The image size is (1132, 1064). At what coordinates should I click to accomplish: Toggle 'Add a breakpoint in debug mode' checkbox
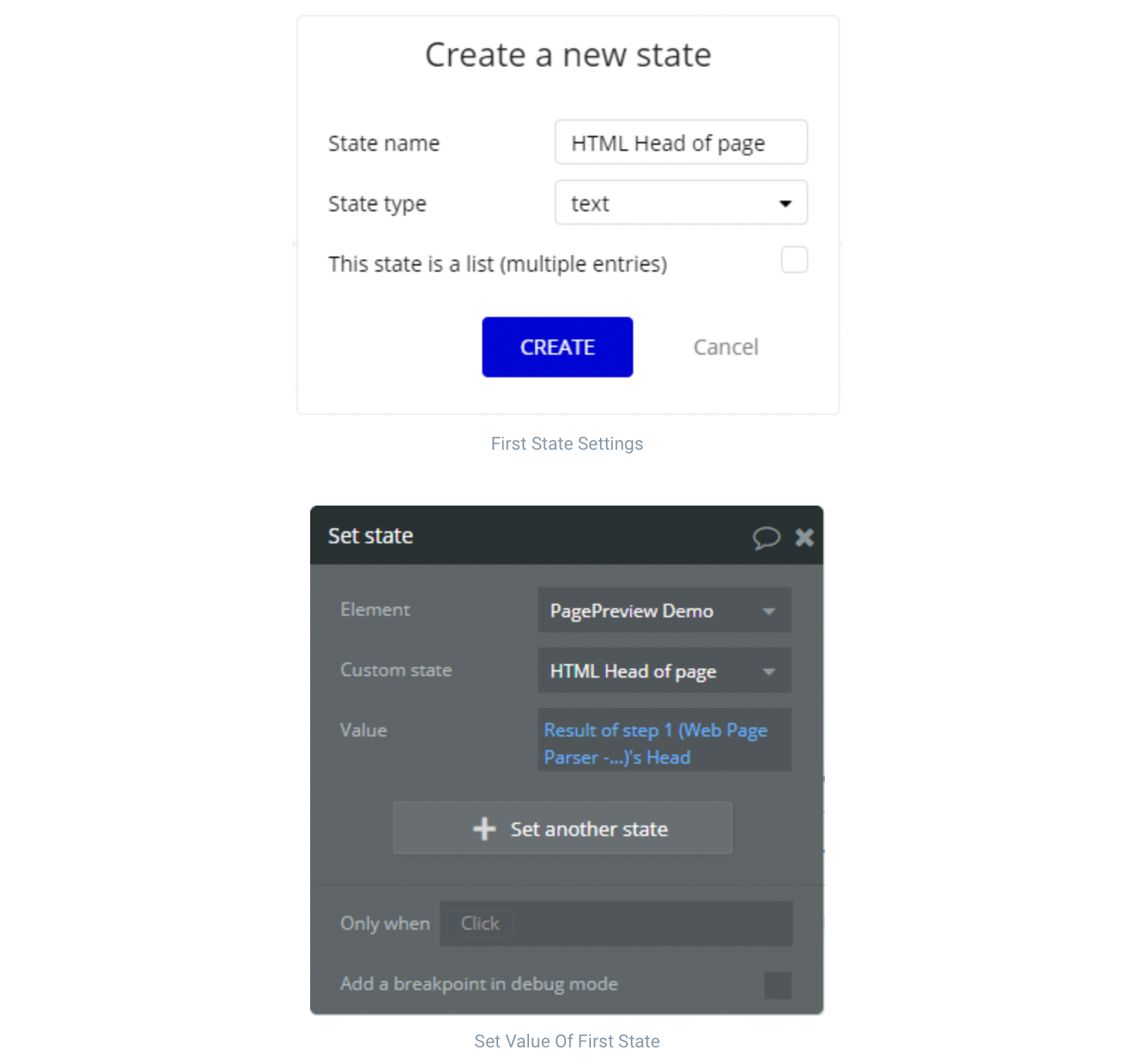coord(778,985)
